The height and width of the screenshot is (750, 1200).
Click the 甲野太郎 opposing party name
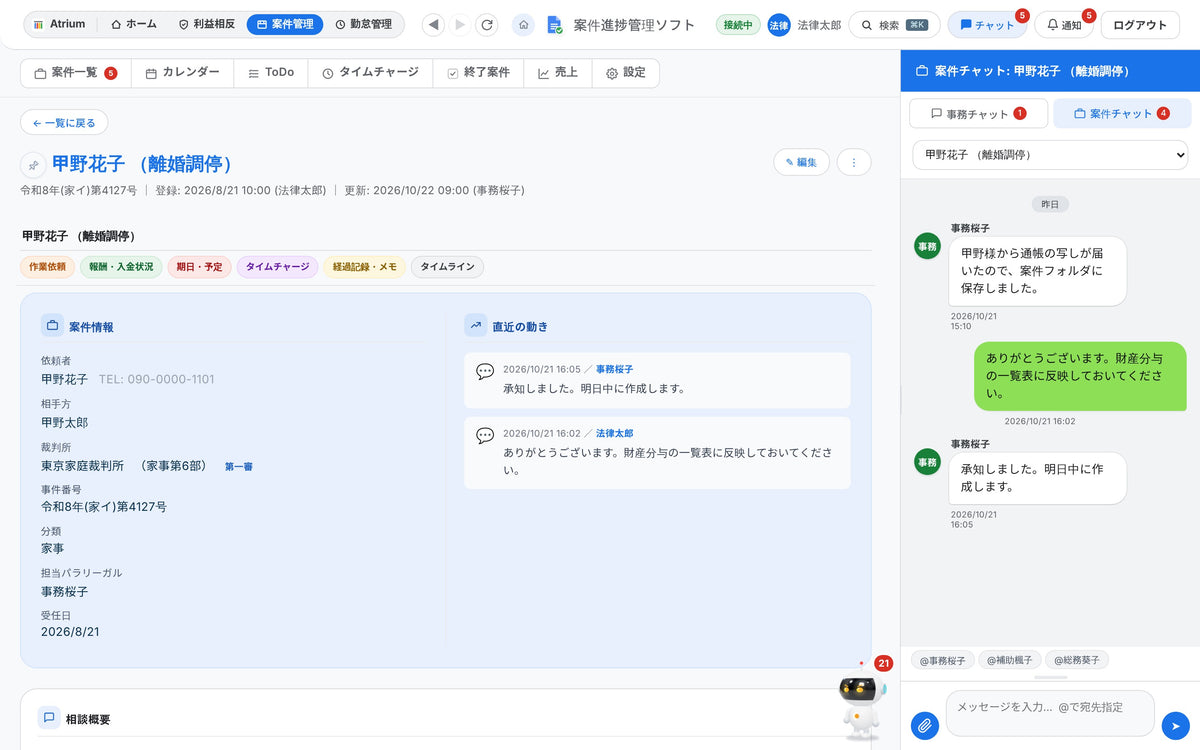[64, 423]
